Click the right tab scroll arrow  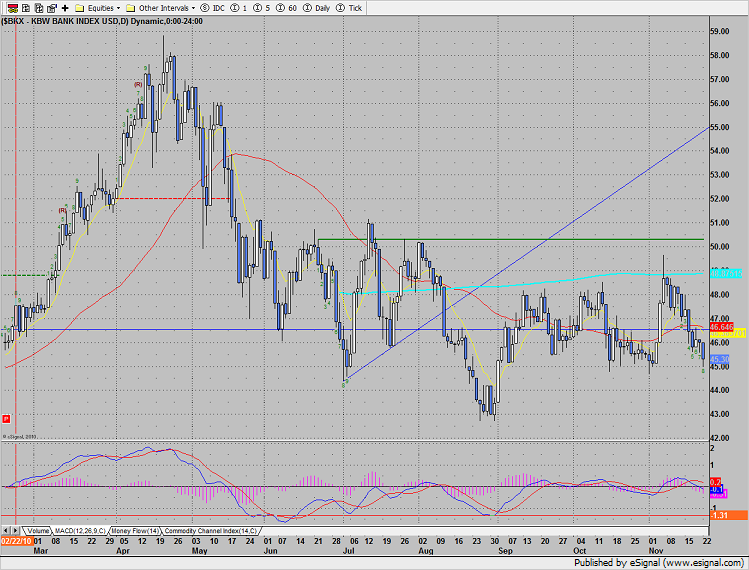tap(15, 531)
